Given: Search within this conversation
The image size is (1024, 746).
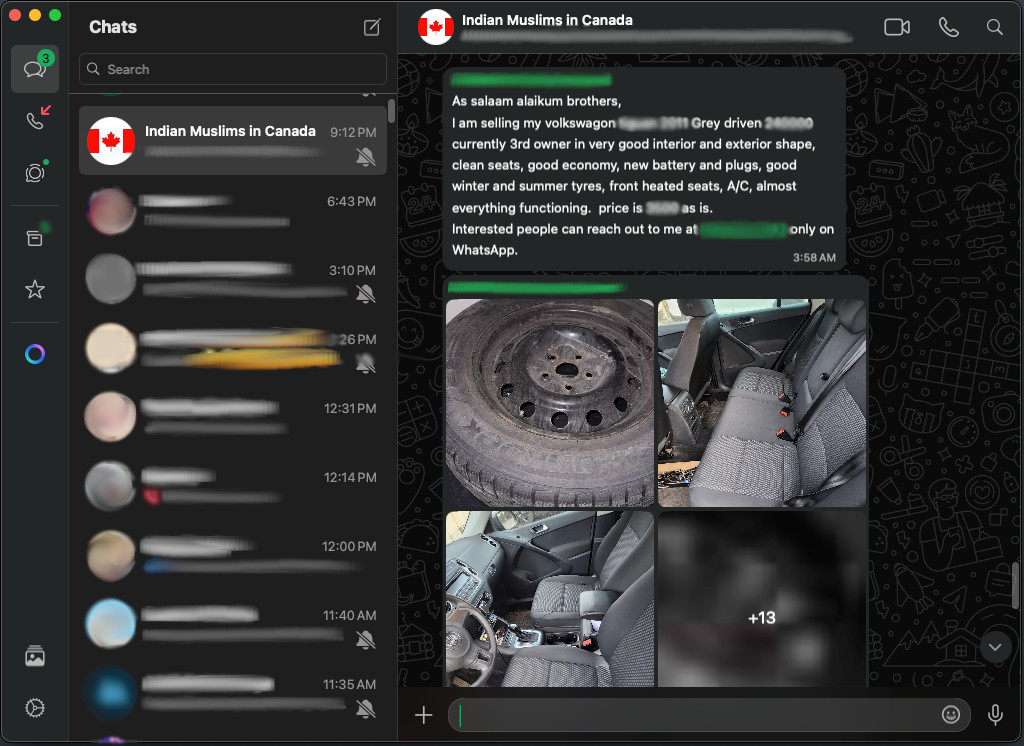Looking at the screenshot, I should [x=994, y=27].
